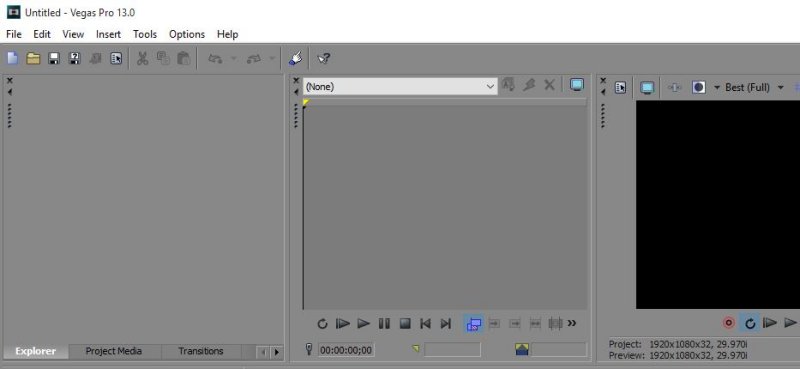Click the Trimmer Fit to Fill double-arrow icon

click(535, 324)
